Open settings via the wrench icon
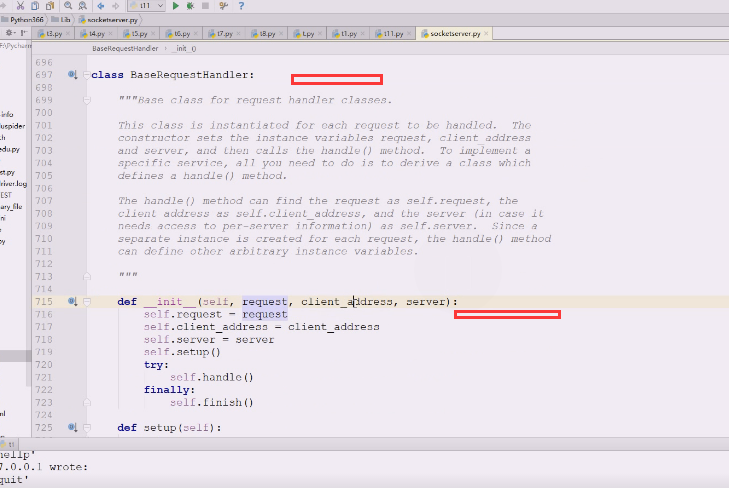729x488 pixels. pos(224,6)
